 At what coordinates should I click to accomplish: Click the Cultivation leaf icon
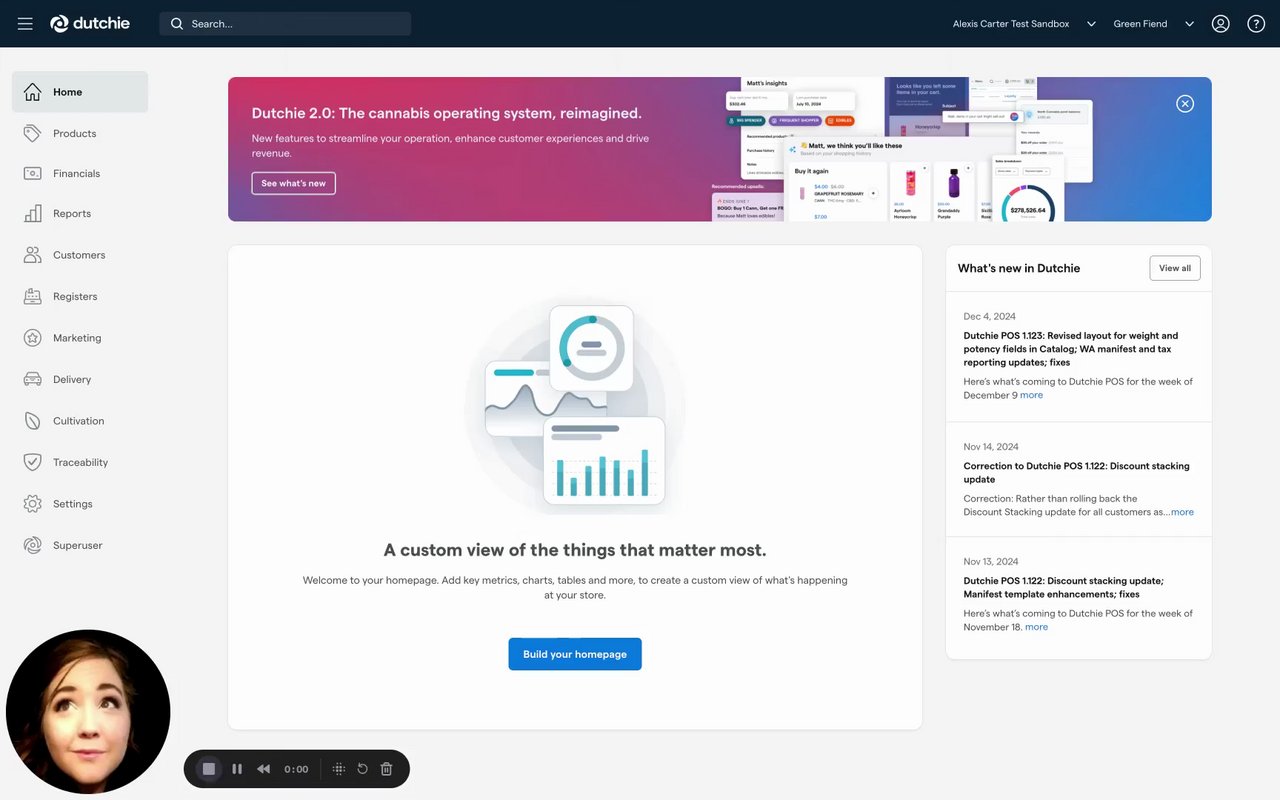tap(33, 421)
